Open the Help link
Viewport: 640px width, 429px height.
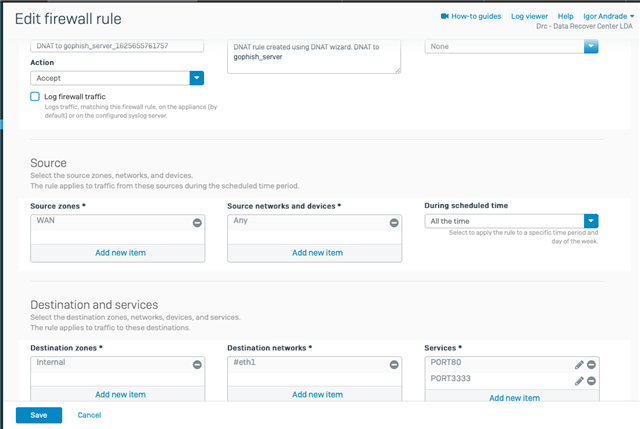pos(565,16)
